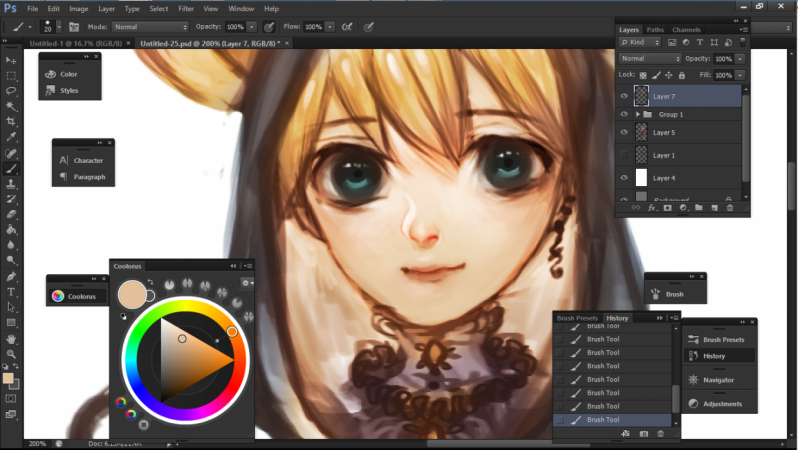Select the Blur tool
Screen dimensions: 798x450
point(11,245)
